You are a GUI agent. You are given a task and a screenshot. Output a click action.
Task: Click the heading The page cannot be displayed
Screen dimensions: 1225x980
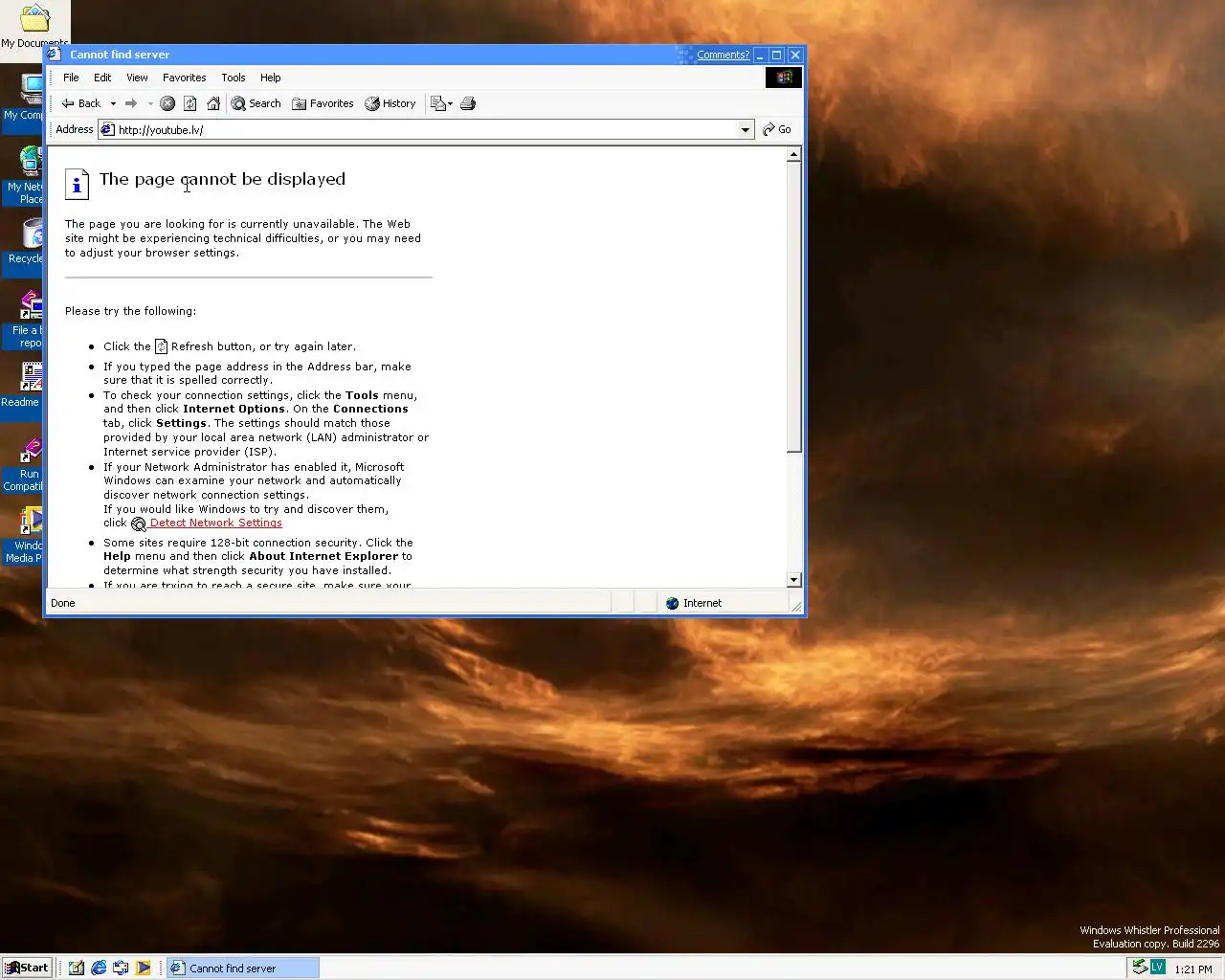(x=222, y=179)
